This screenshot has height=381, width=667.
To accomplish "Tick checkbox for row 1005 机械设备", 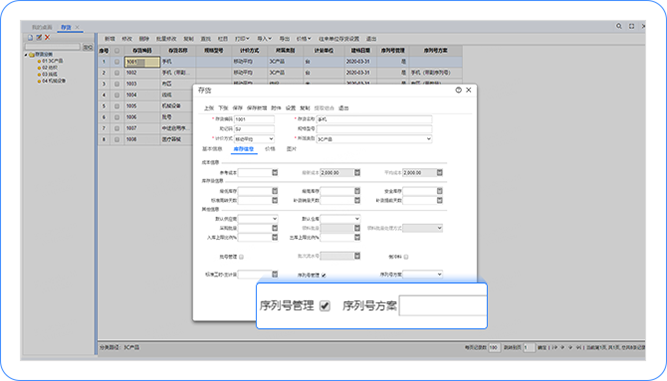I will click(117, 106).
